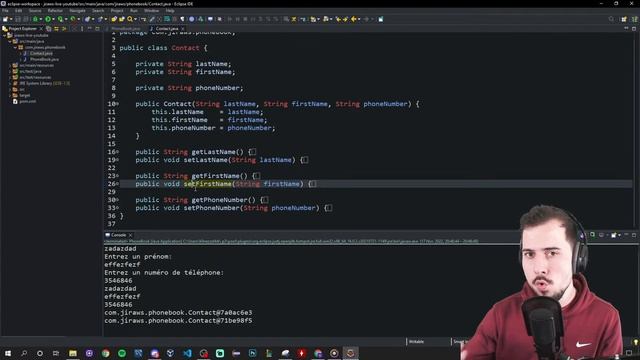Open the Open Perspective icon at top right
This screenshot has height=360, width=640.
[x=624, y=19]
